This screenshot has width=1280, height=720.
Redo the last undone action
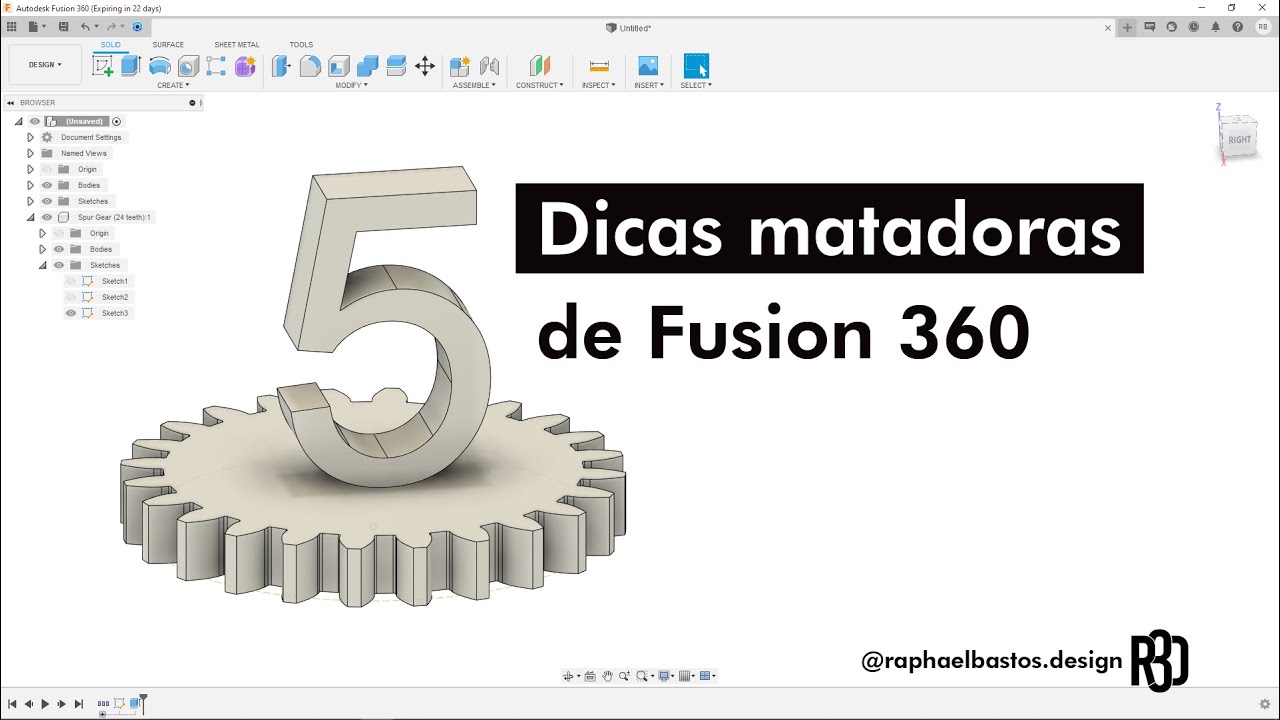111,27
